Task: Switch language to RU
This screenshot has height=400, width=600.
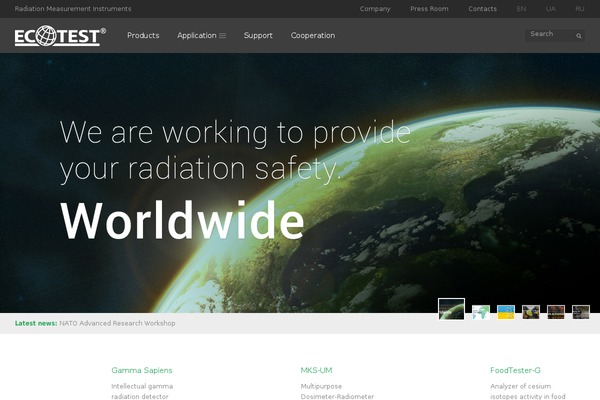Action: click(580, 9)
